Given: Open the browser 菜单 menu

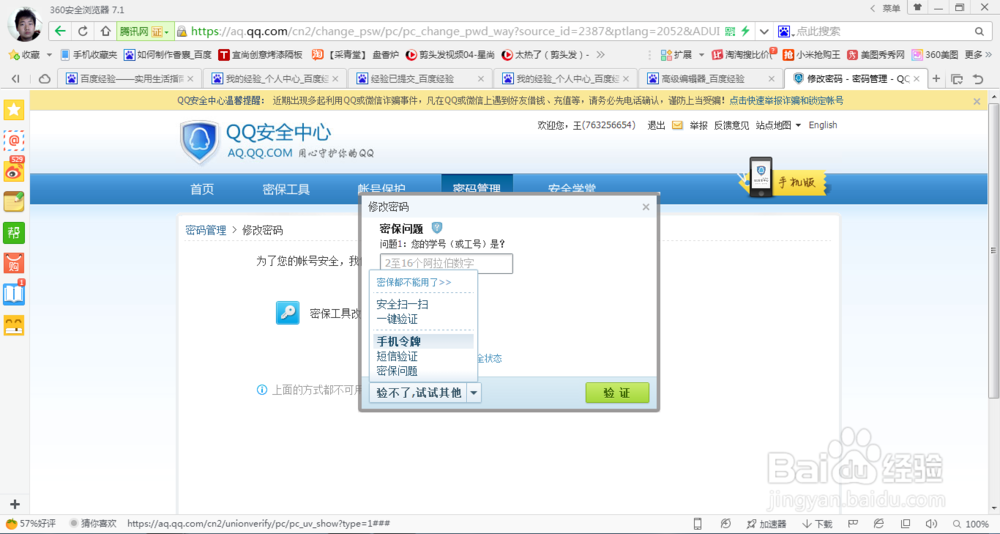Looking at the screenshot, I should click(x=886, y=8).
